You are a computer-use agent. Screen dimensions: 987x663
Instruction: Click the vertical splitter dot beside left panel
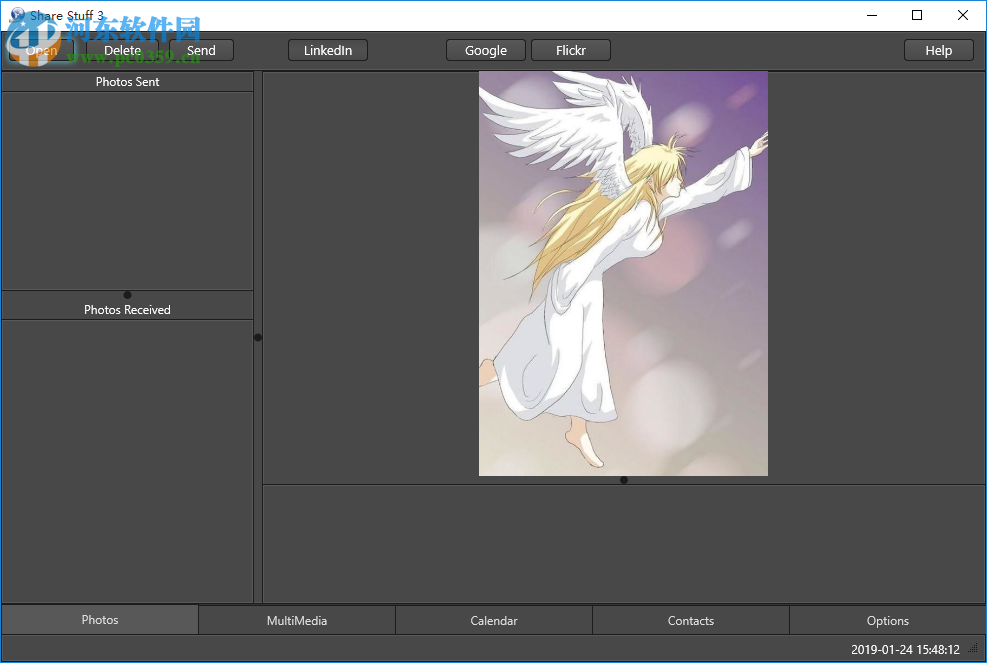(258, 337)
